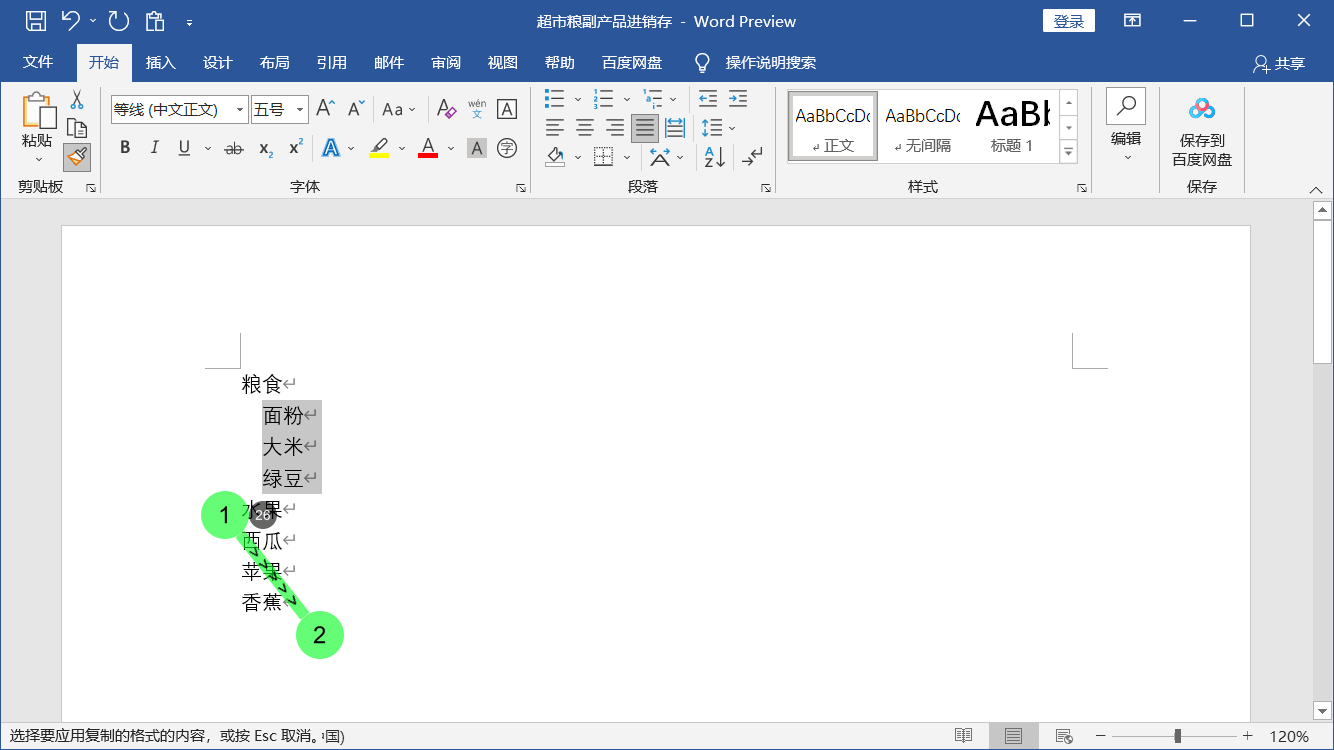
Task: Toggle justify alignment button
Action: click(645, 128)
